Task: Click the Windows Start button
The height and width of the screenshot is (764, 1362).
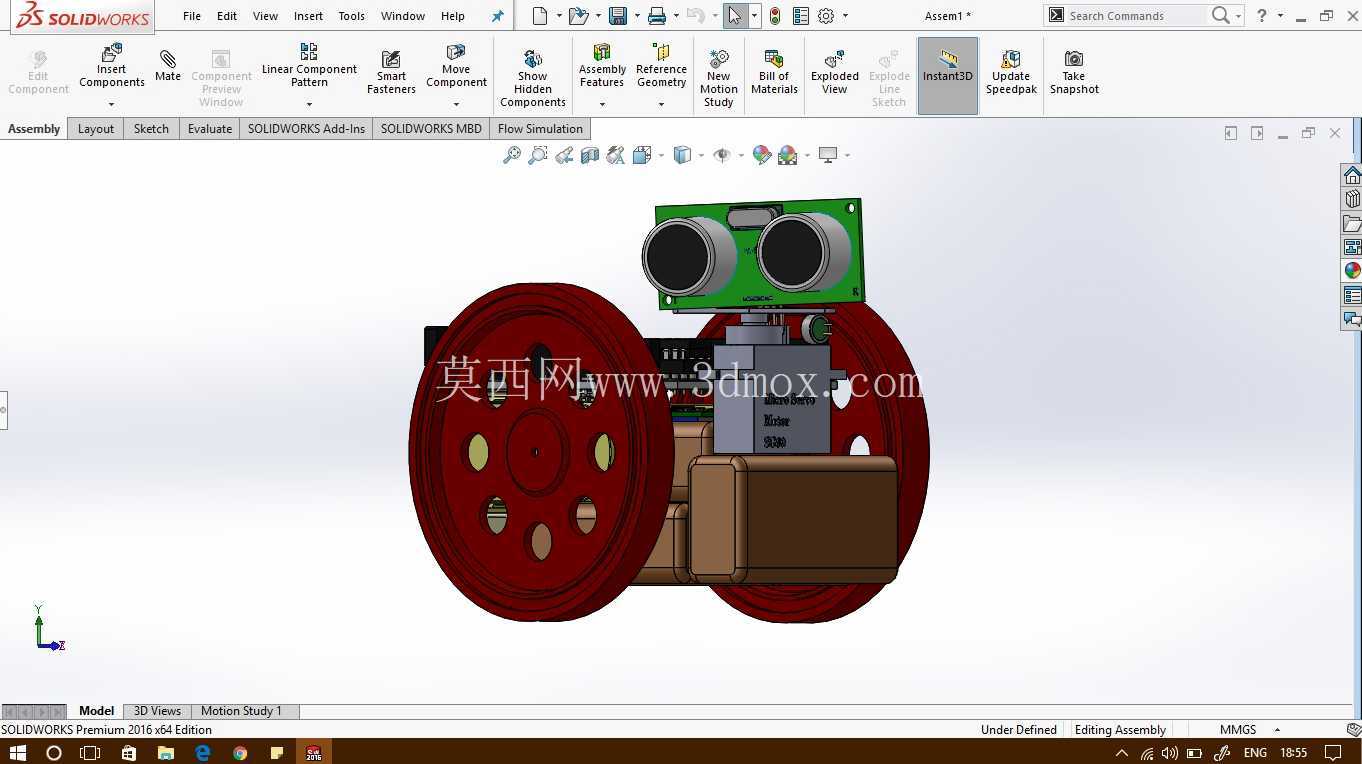Action: (x=17, y=752)
